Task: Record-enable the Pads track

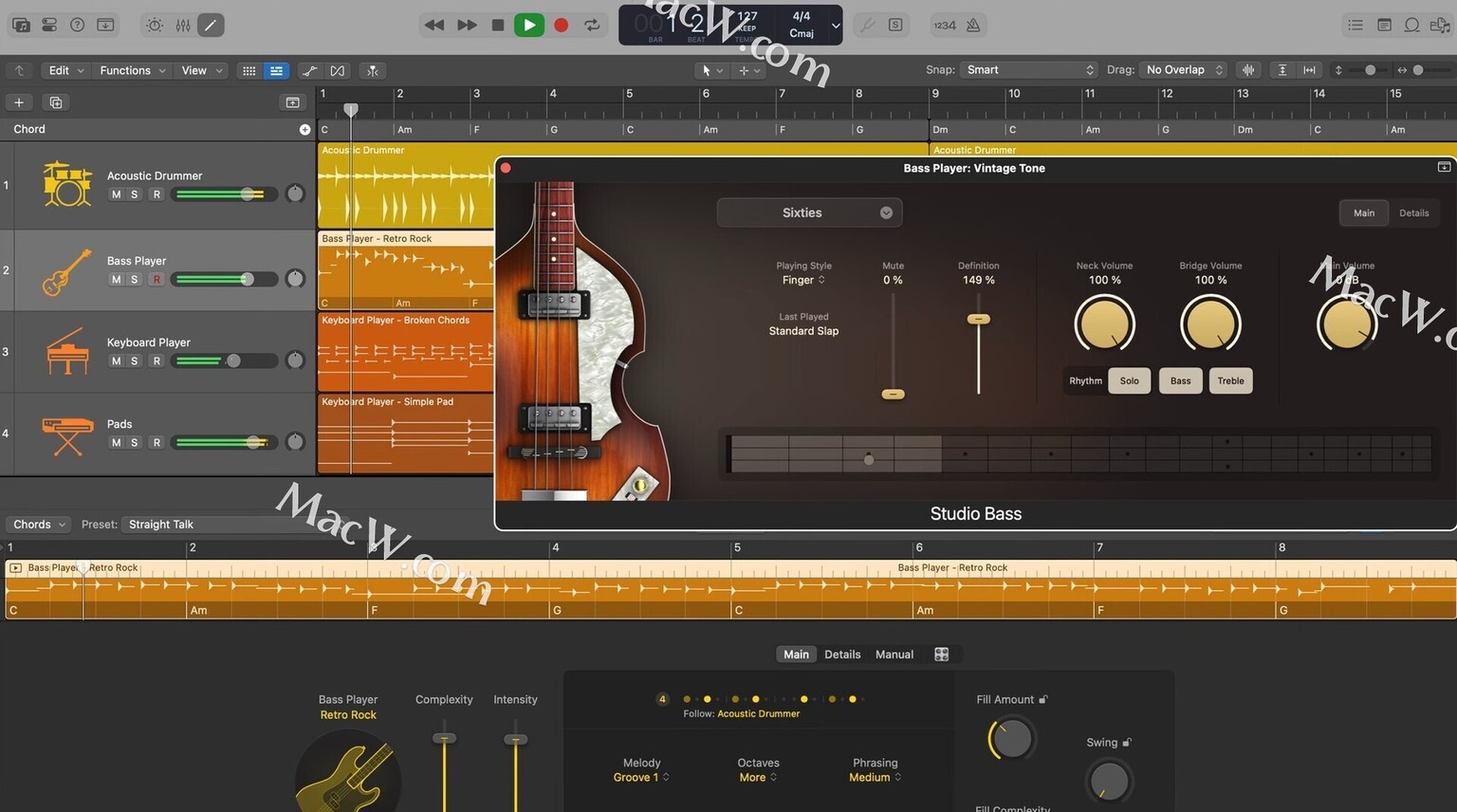Action: (157, 442)
